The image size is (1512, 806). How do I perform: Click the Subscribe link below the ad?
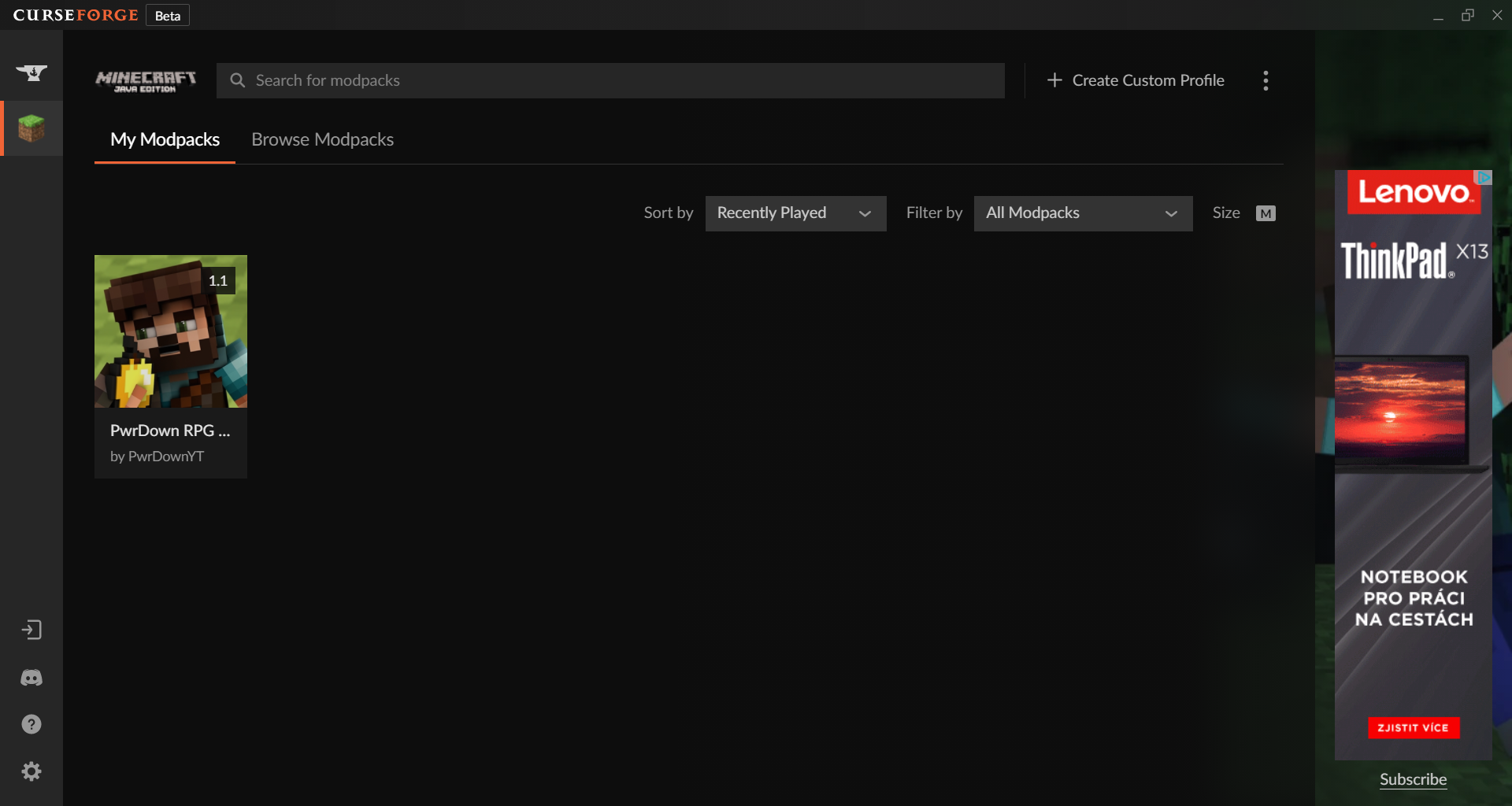click(x=1413, y=779)
